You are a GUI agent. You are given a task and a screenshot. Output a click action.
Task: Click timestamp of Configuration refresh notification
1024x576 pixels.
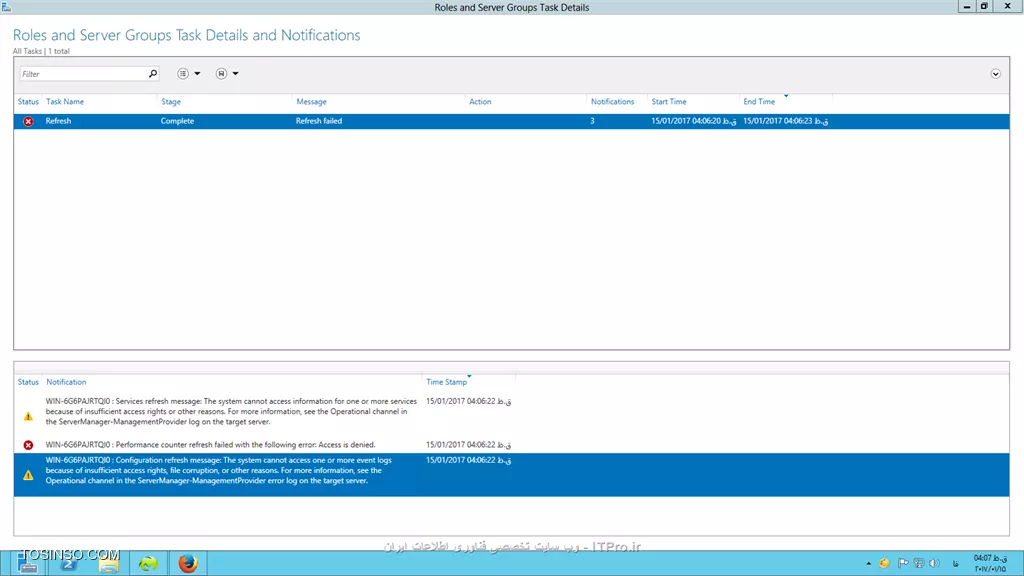coord(468,460)
